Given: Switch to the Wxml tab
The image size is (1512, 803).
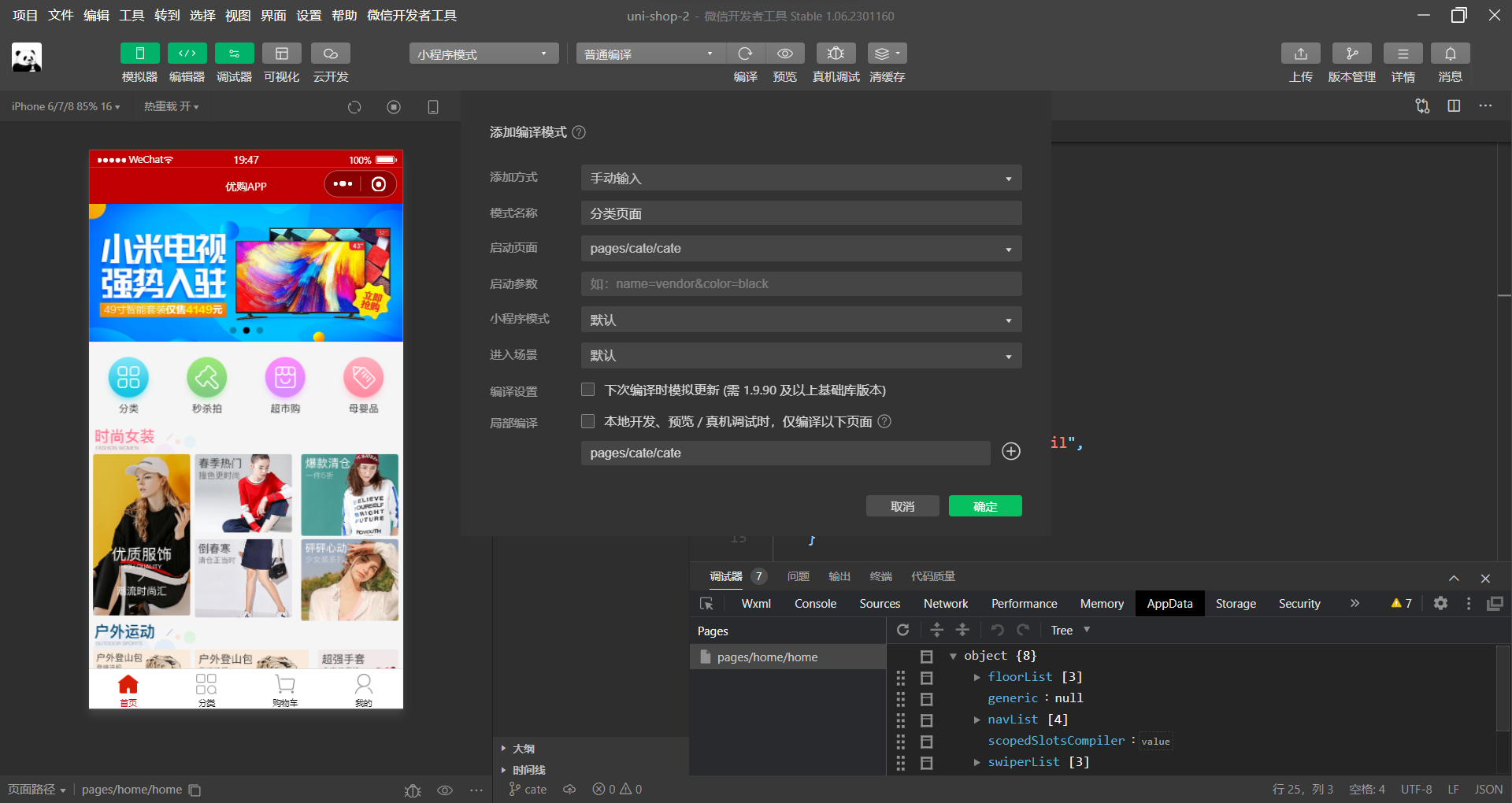Looking at the screenshot, I should coord(756,604).
